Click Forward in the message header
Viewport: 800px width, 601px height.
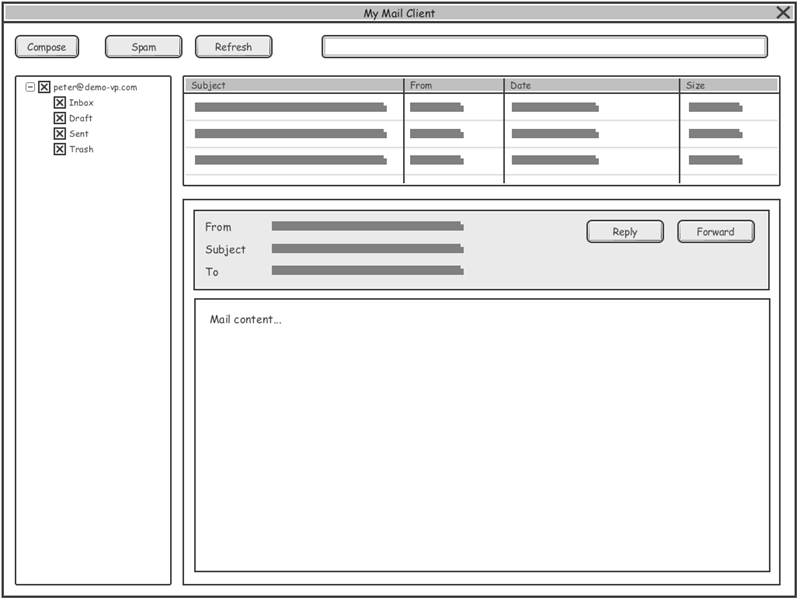[716, 232]
